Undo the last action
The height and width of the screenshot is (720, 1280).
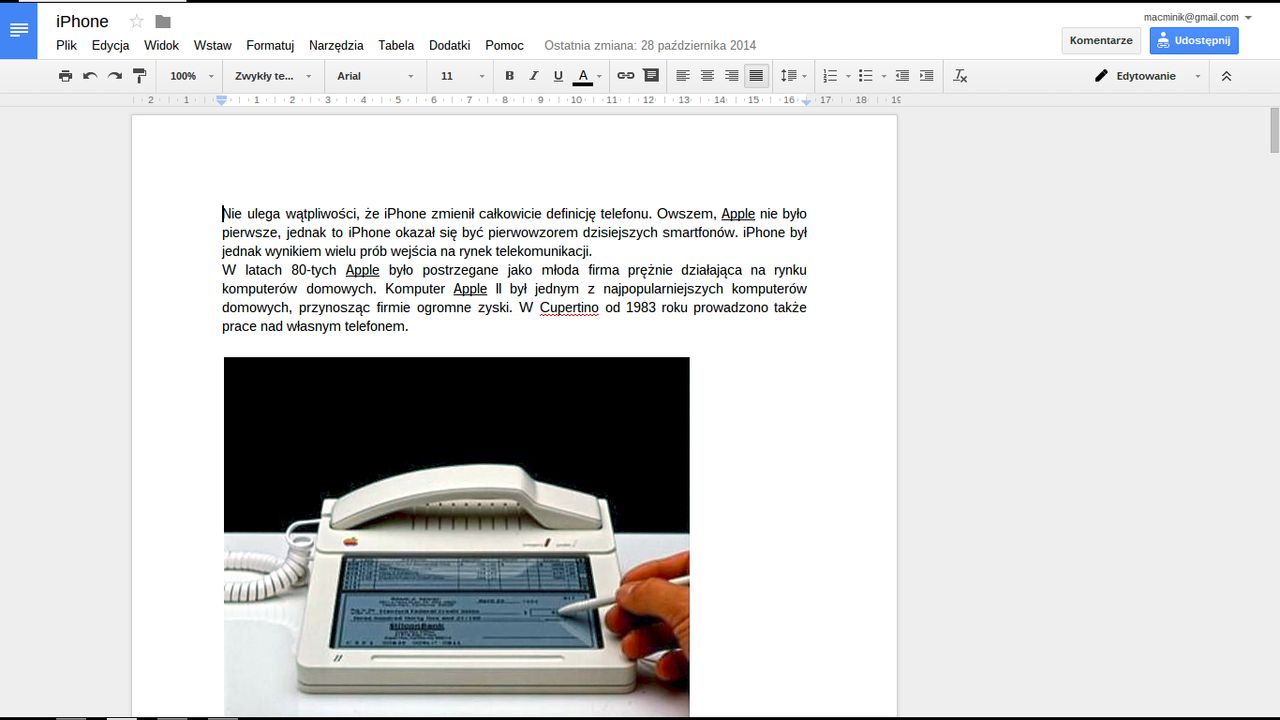[90, 76]
